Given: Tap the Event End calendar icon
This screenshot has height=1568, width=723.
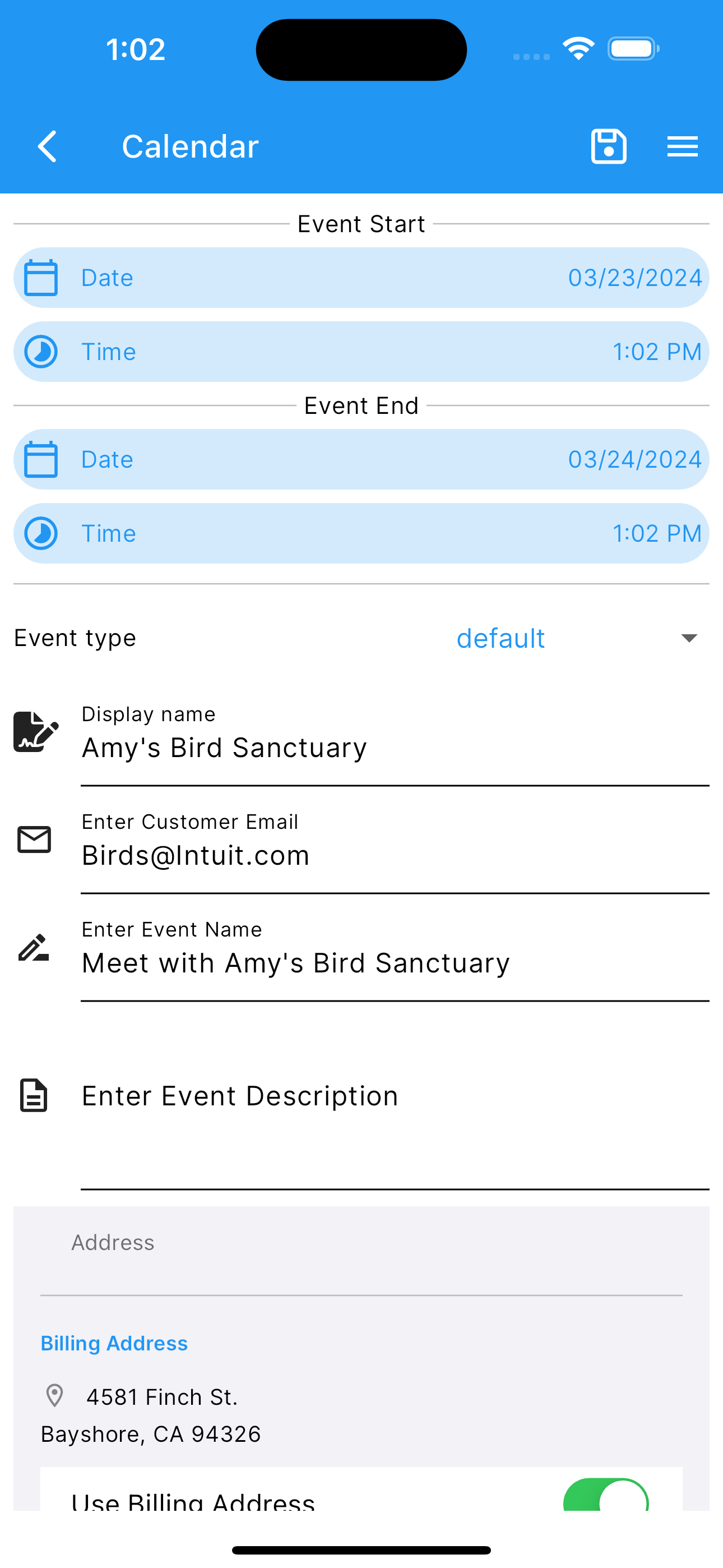Looking at the screenshot, I should click(x=41, y=459).
